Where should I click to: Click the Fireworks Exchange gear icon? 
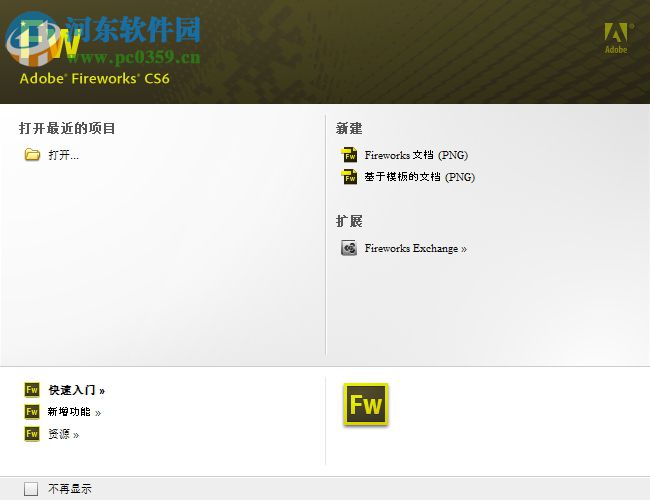(349, 248)
